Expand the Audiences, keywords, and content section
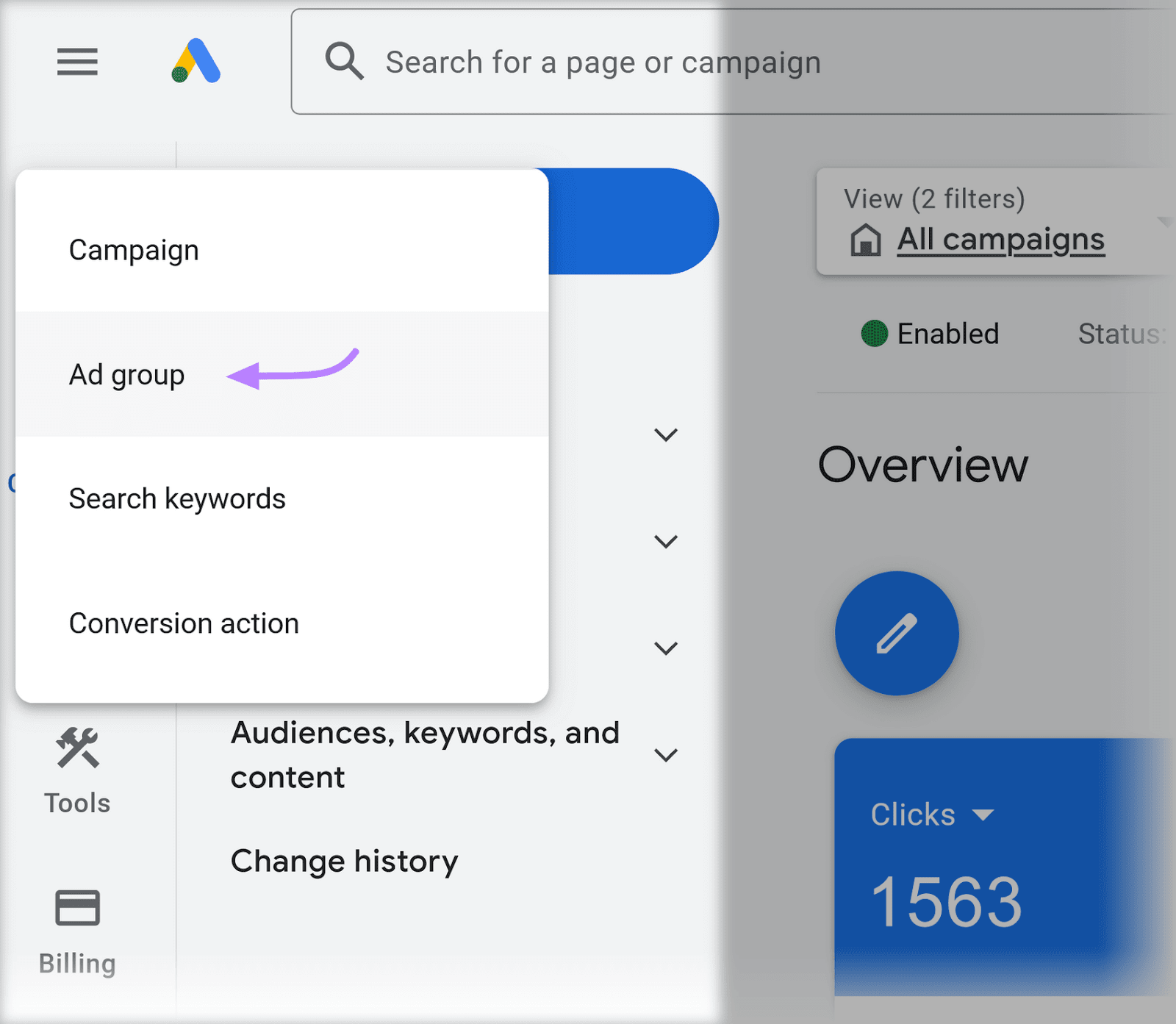 [666, 754]
